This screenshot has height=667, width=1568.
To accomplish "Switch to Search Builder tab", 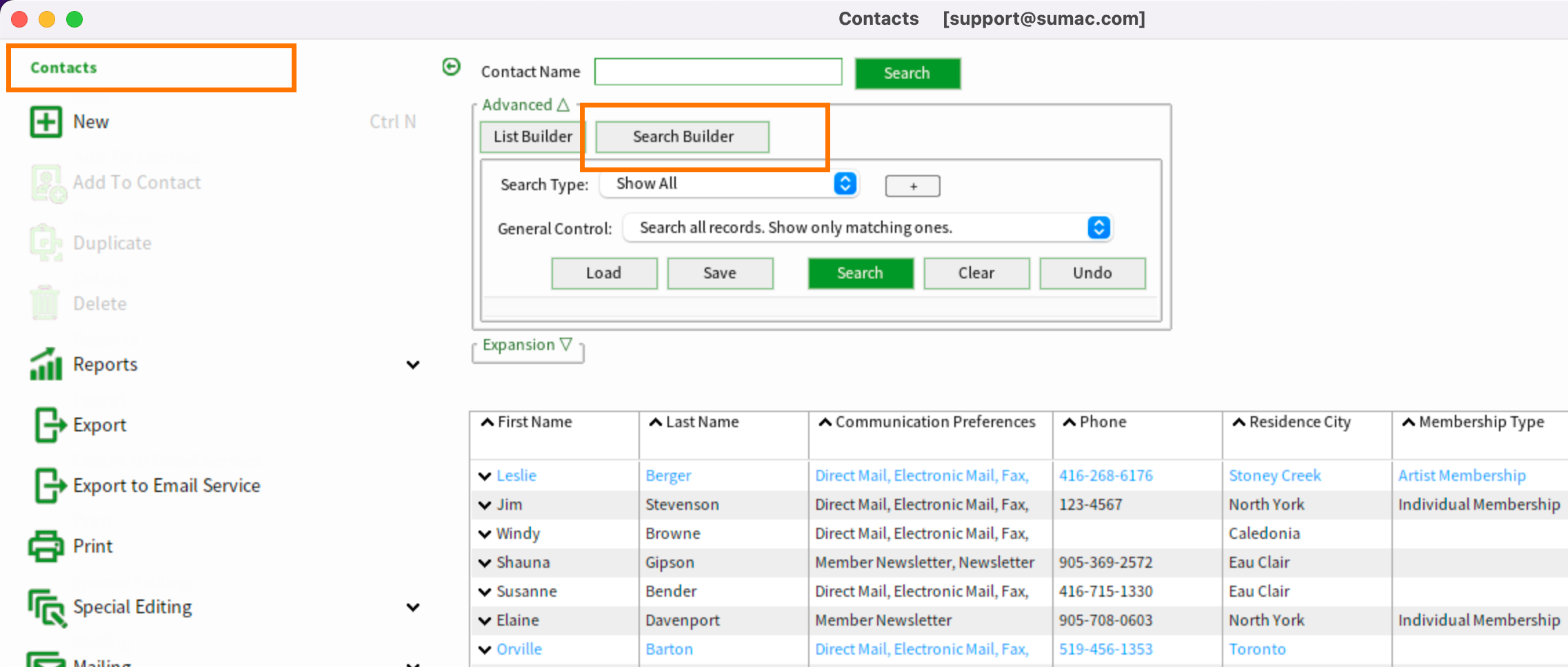I will pos(683,136).
